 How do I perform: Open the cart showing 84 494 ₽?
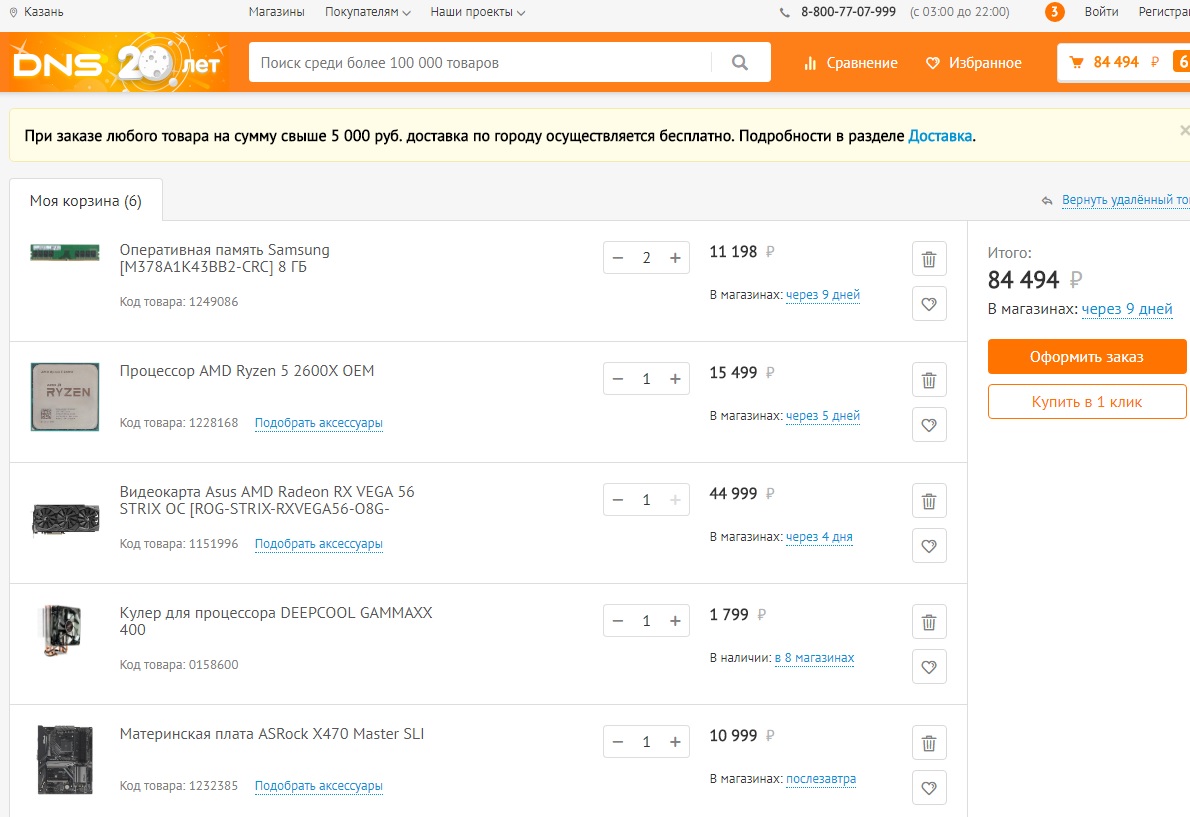point(1123,62)
